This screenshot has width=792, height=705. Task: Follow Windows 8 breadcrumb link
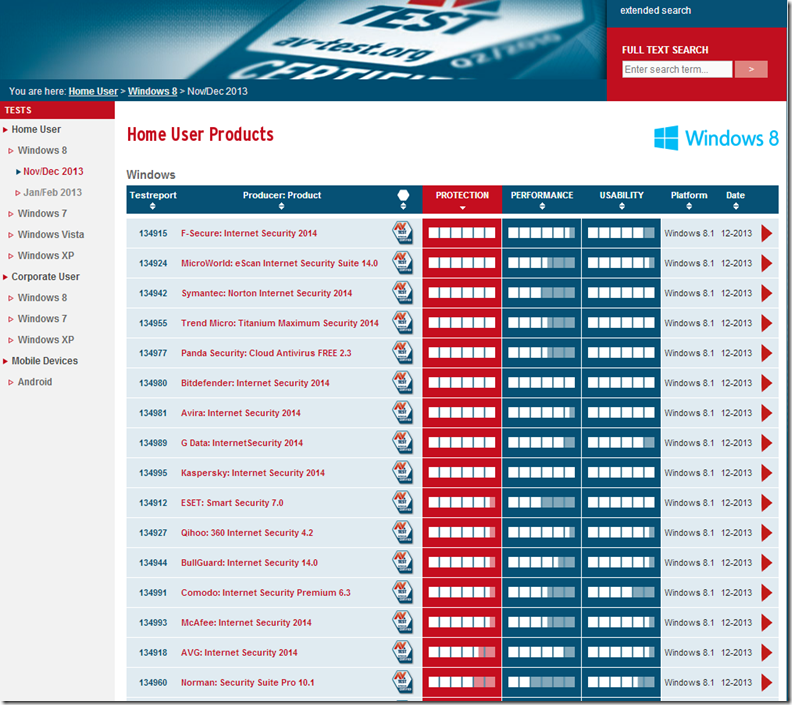[x=153, y=91]
